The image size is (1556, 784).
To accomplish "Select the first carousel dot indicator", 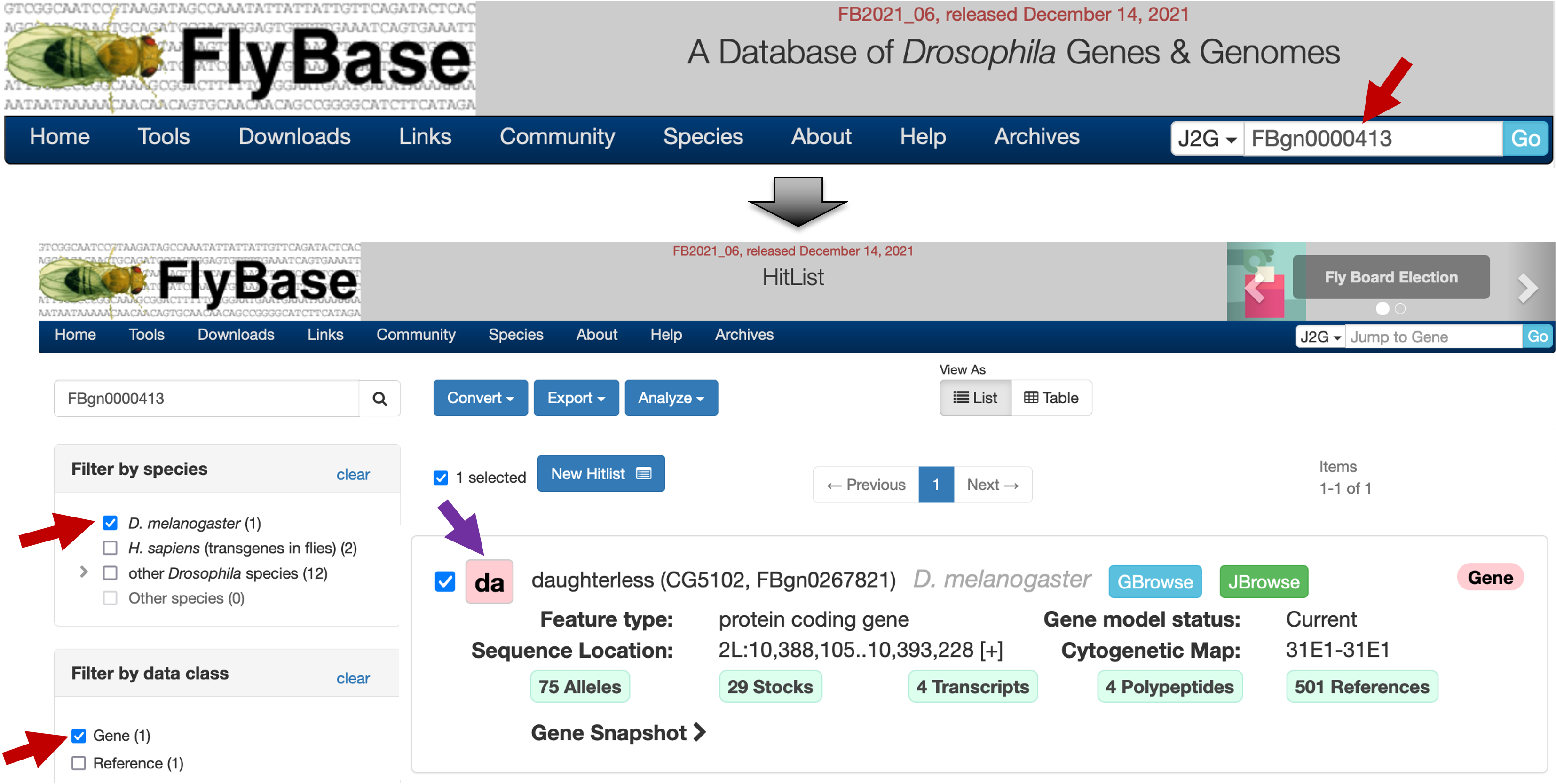I will (x=1382, y=308).
